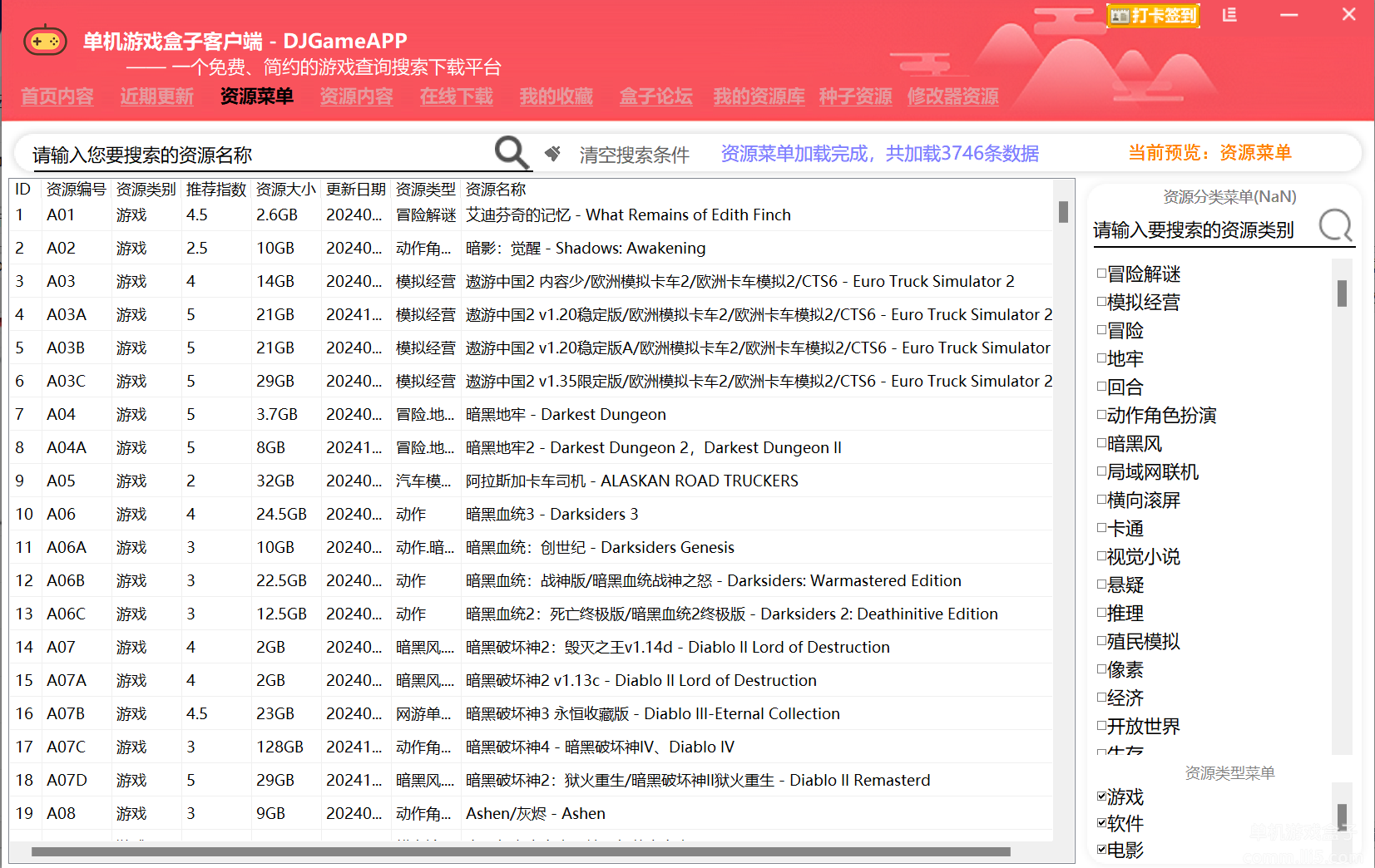The width and height of the screenshot is (1375, 868).
Task: Select row Diablo III-Eternal Collection
Action: (532, 713)
